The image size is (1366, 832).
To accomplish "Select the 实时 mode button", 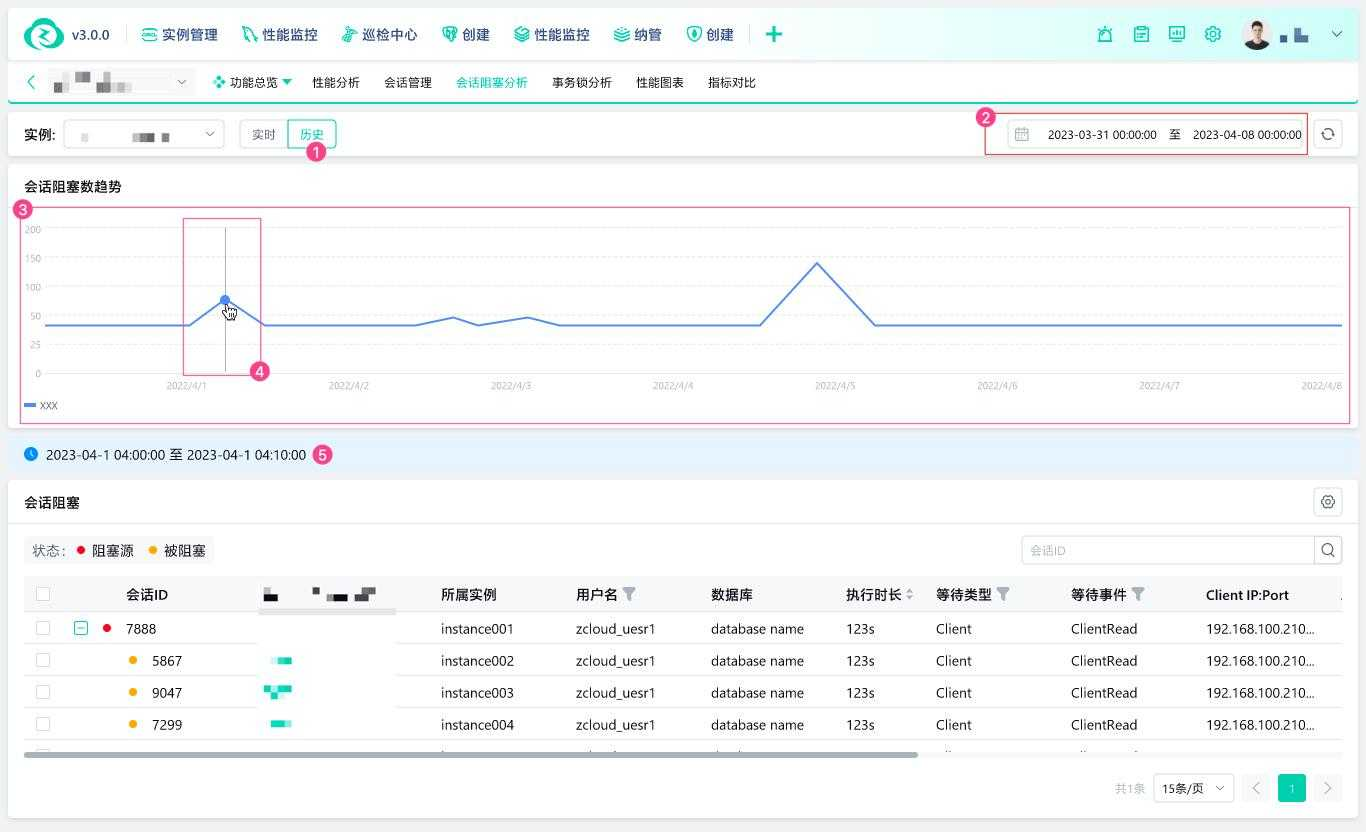I will click(x=263, y=134).
